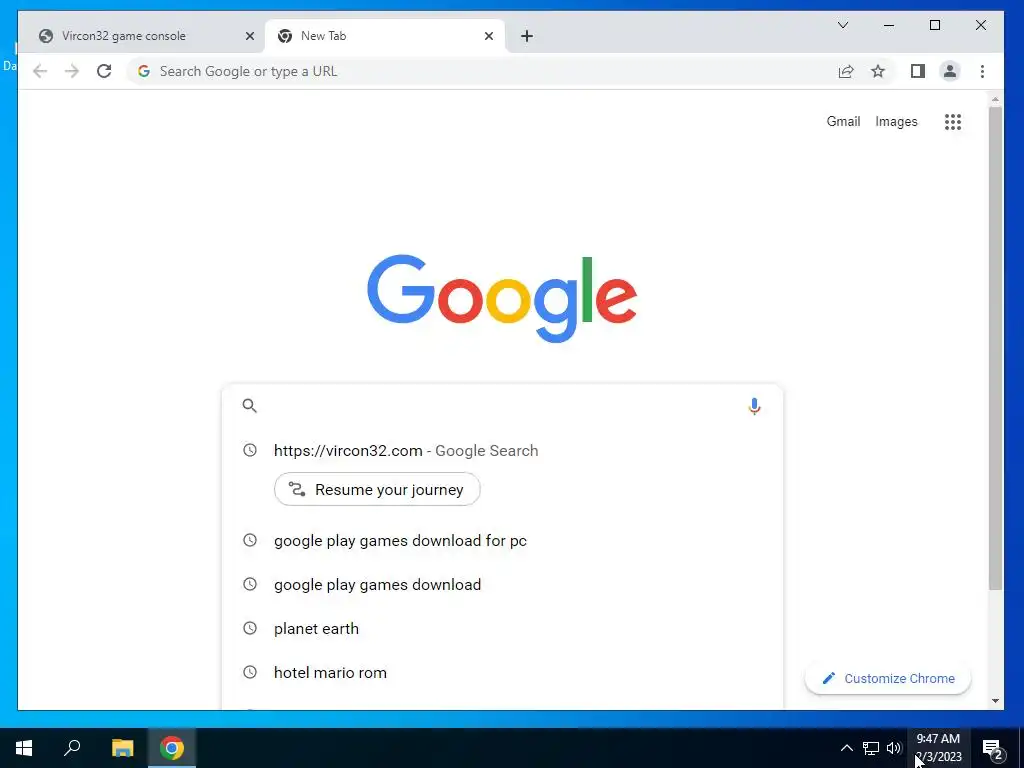Open a new tab with plus button

click(526, 36)
